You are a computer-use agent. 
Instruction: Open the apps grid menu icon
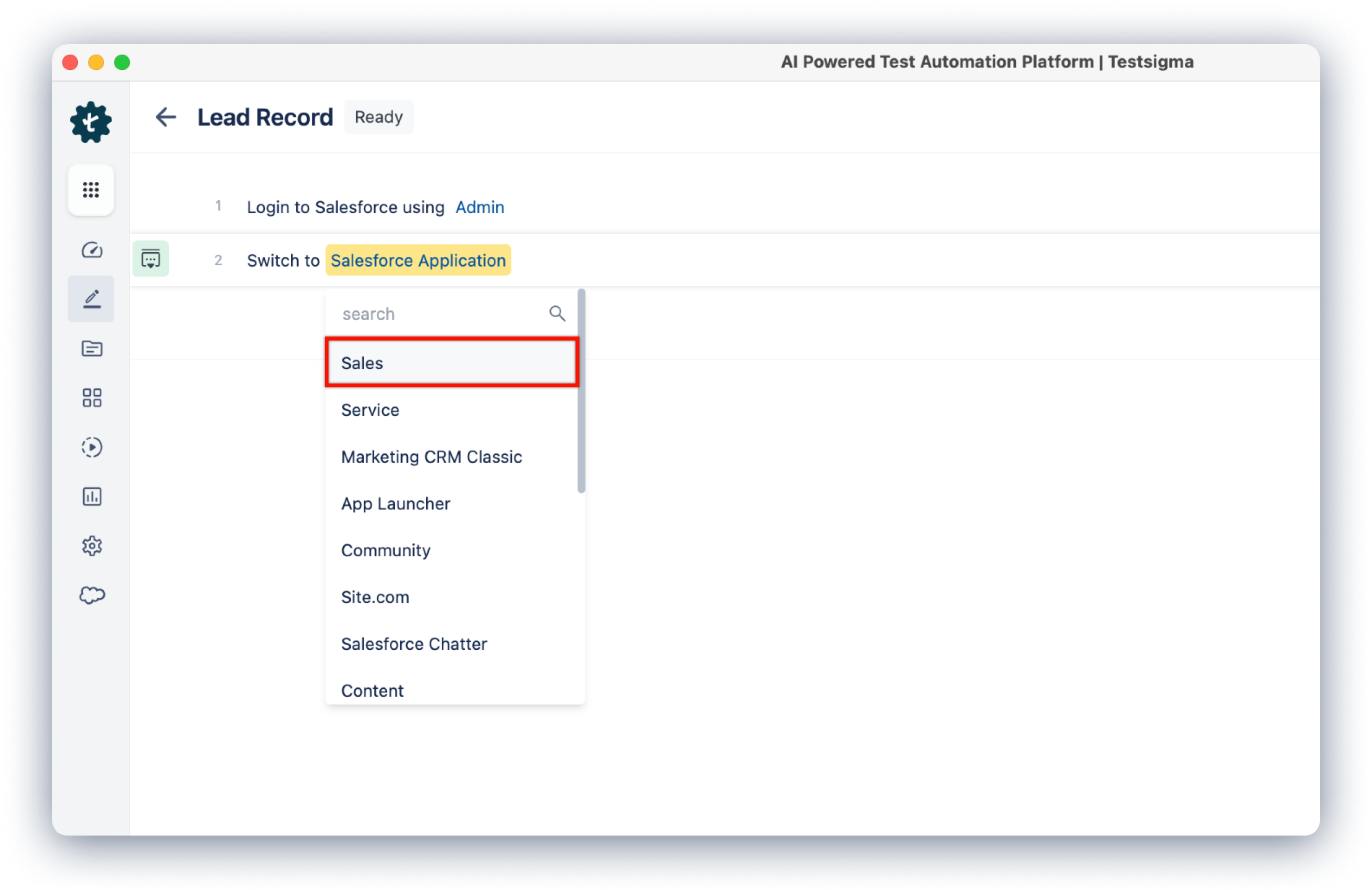(x=91, y=190)
